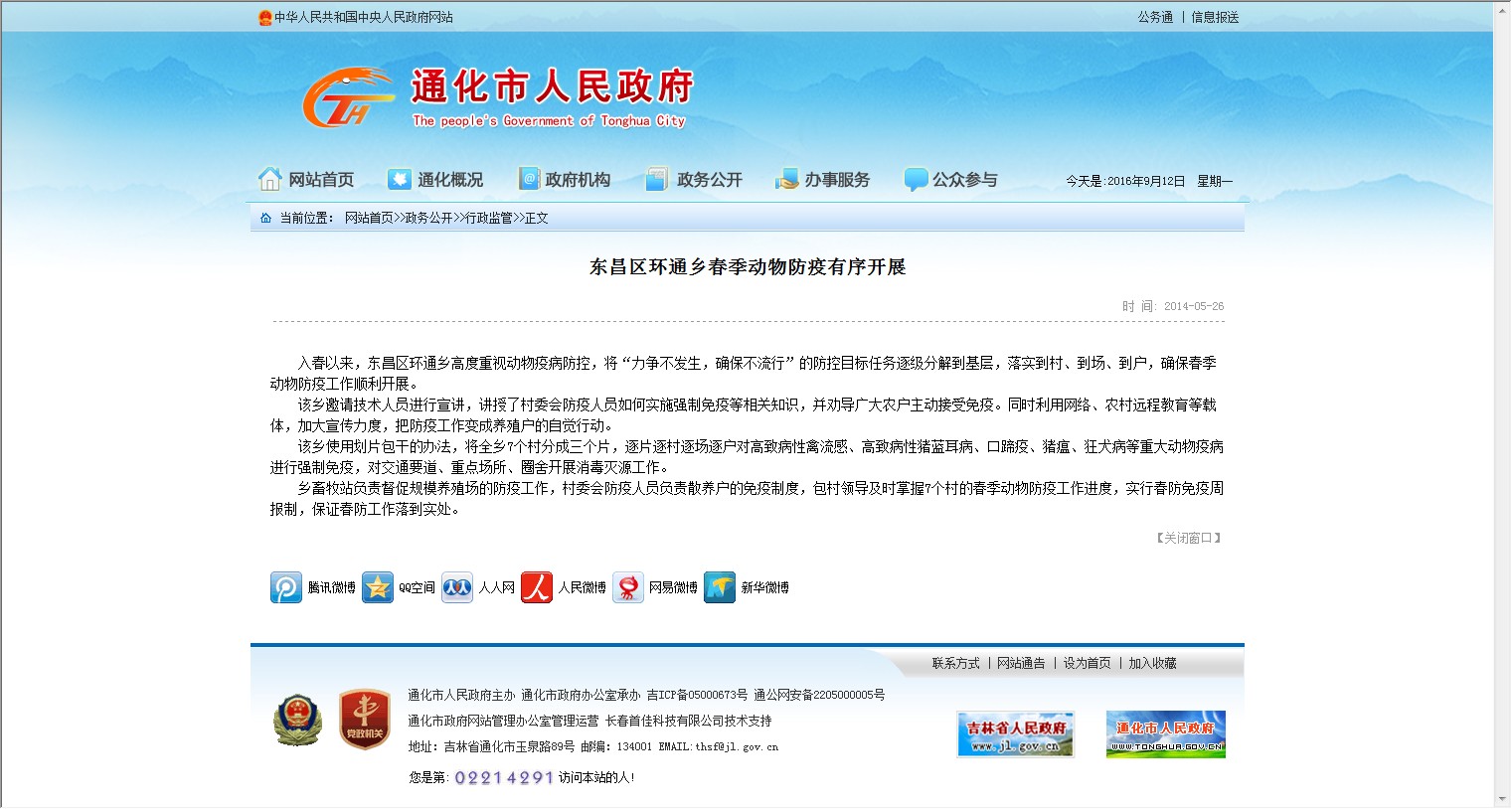Share to 人民微博 using its red icon

tap(537, 587)
